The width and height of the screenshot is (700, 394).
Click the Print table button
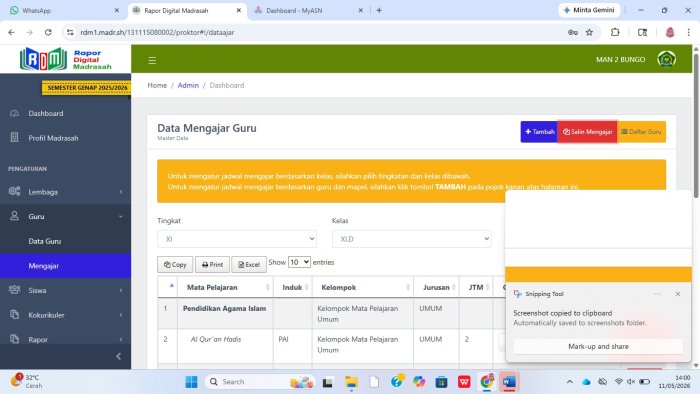(x=212, y=265)
